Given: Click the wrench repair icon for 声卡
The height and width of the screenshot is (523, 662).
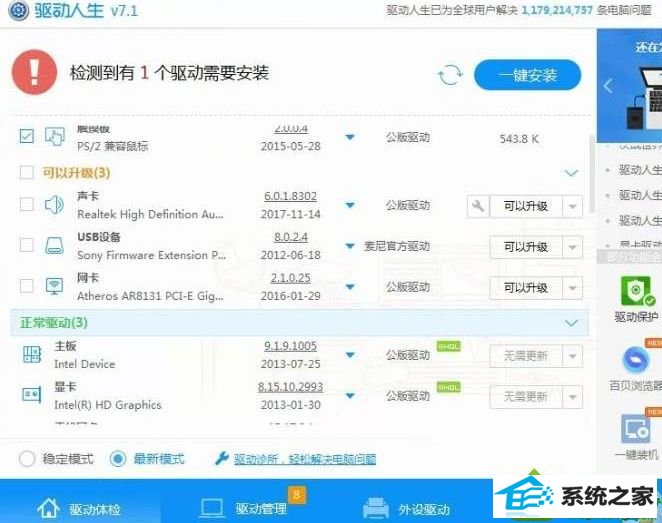Looking at the screenshot, I should click(478, 206).
